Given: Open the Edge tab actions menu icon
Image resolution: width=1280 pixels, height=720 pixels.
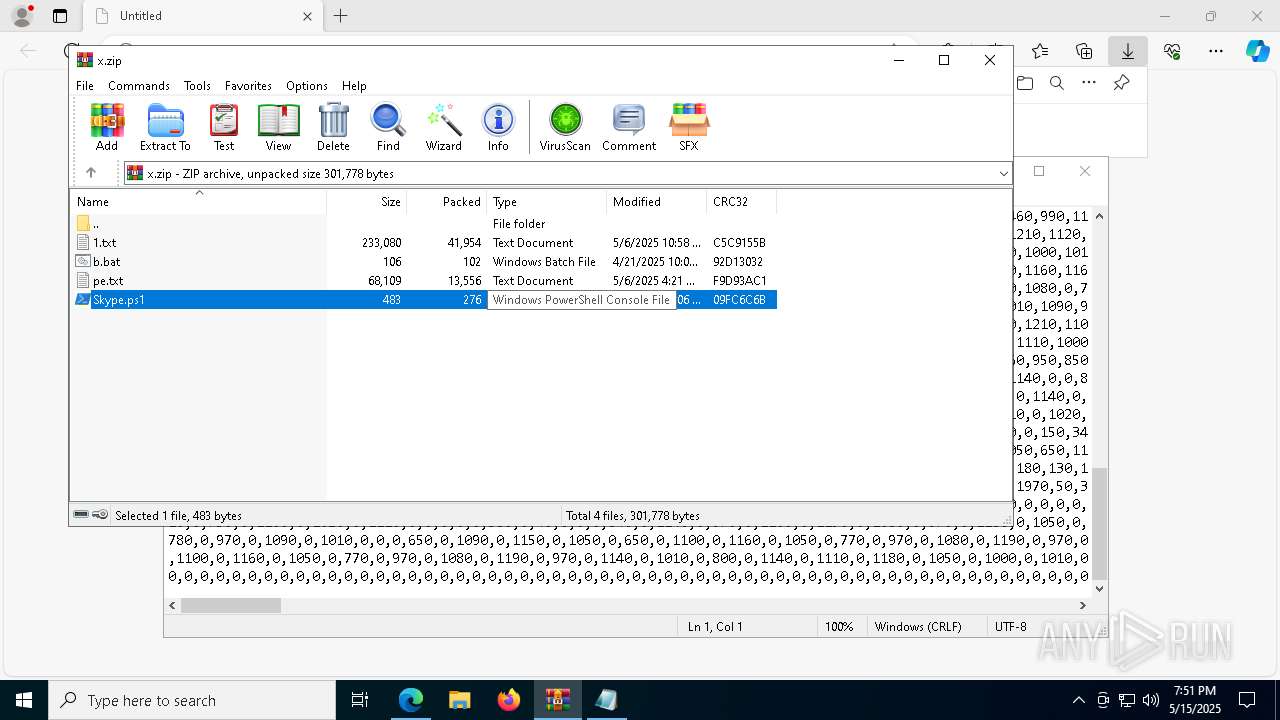Looking at the screenshot, I should click(60, 16).
